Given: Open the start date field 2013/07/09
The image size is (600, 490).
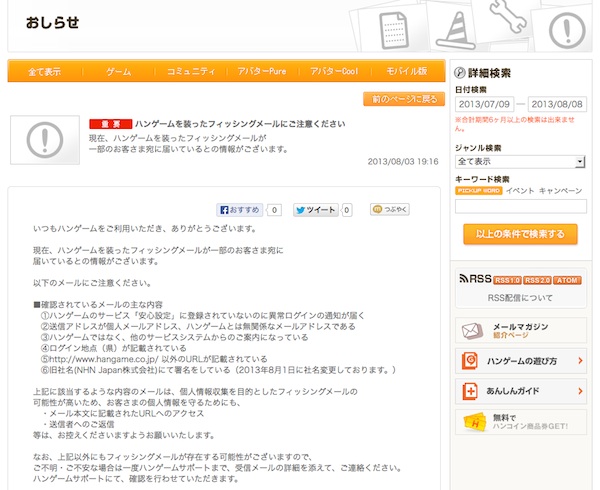Looking at the screenshot, I should pos(484,104).
